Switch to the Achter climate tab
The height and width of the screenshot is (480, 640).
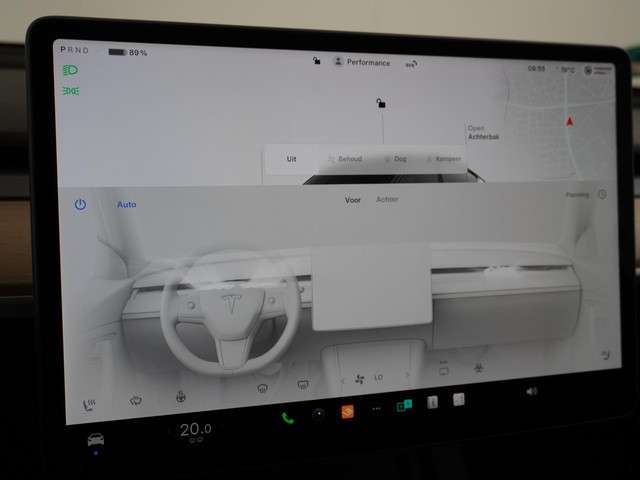pyautogui.click(x=387, y=199)
